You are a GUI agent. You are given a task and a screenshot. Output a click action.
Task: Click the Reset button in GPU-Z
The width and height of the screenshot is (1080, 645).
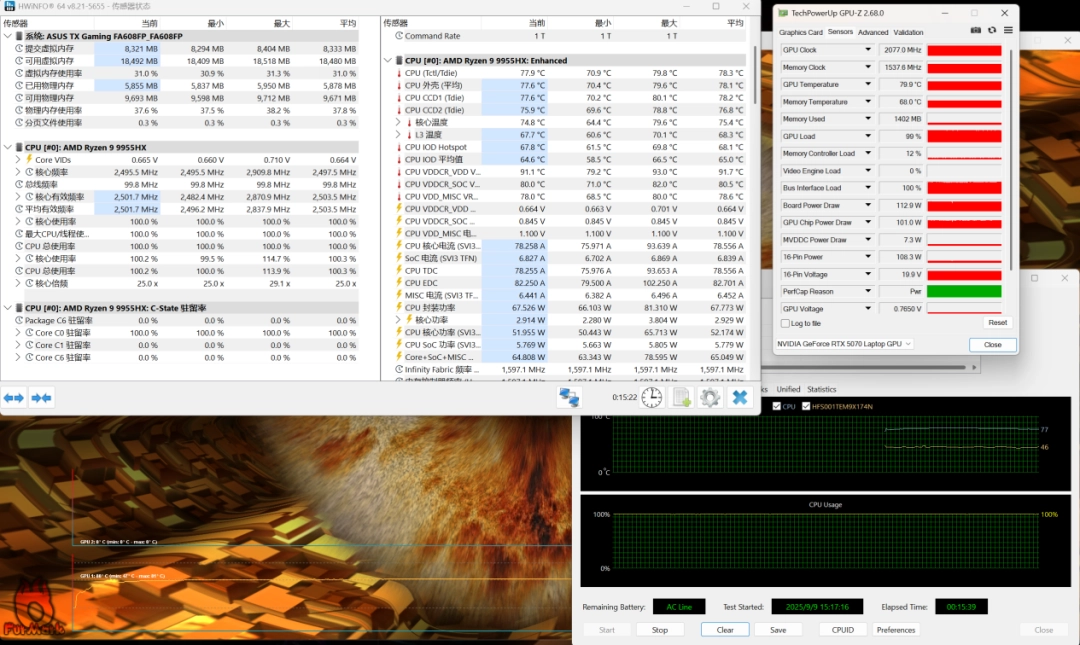(x=997, y=323)
